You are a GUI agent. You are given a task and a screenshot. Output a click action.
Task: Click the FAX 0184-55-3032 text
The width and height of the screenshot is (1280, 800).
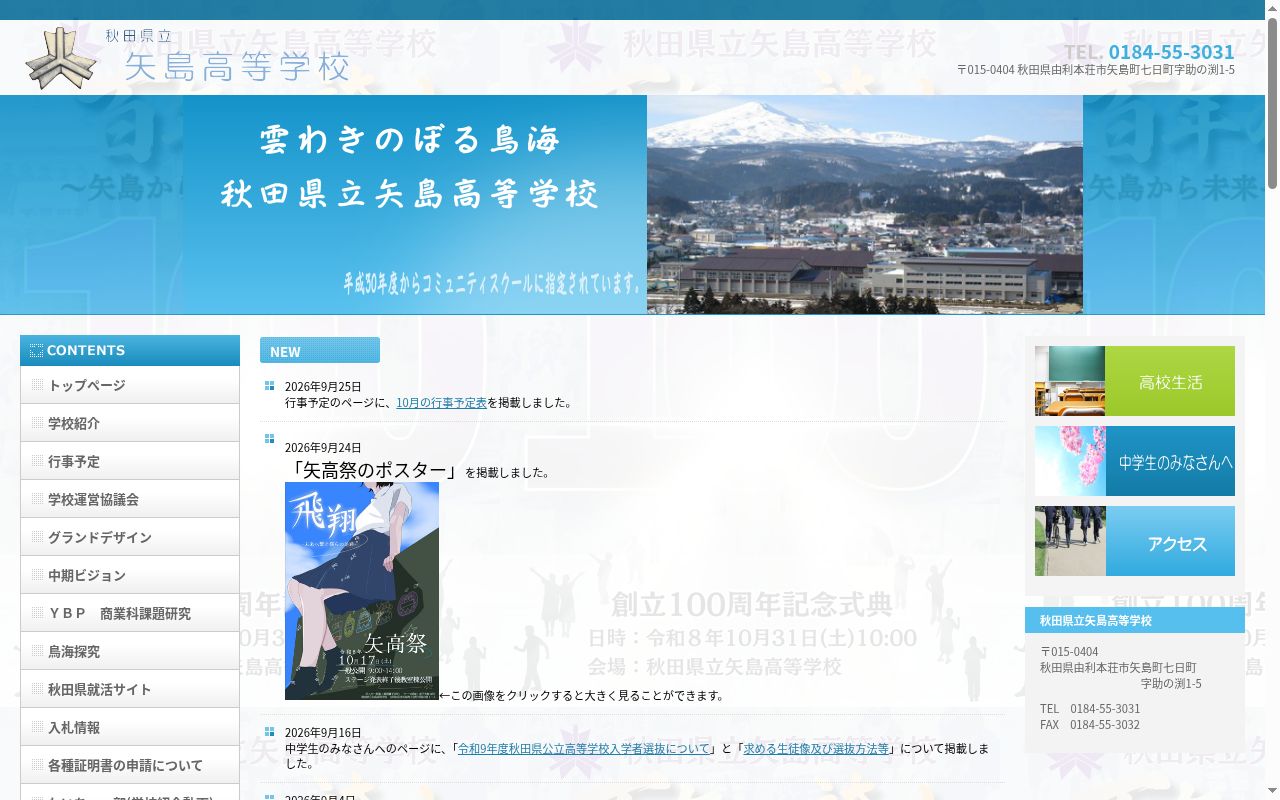coord(1090,725)
